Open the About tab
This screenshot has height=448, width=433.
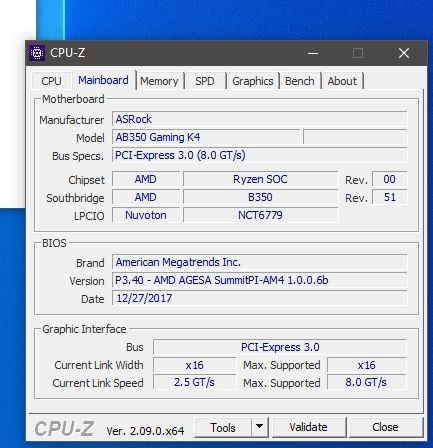click(x=342, y=81)
